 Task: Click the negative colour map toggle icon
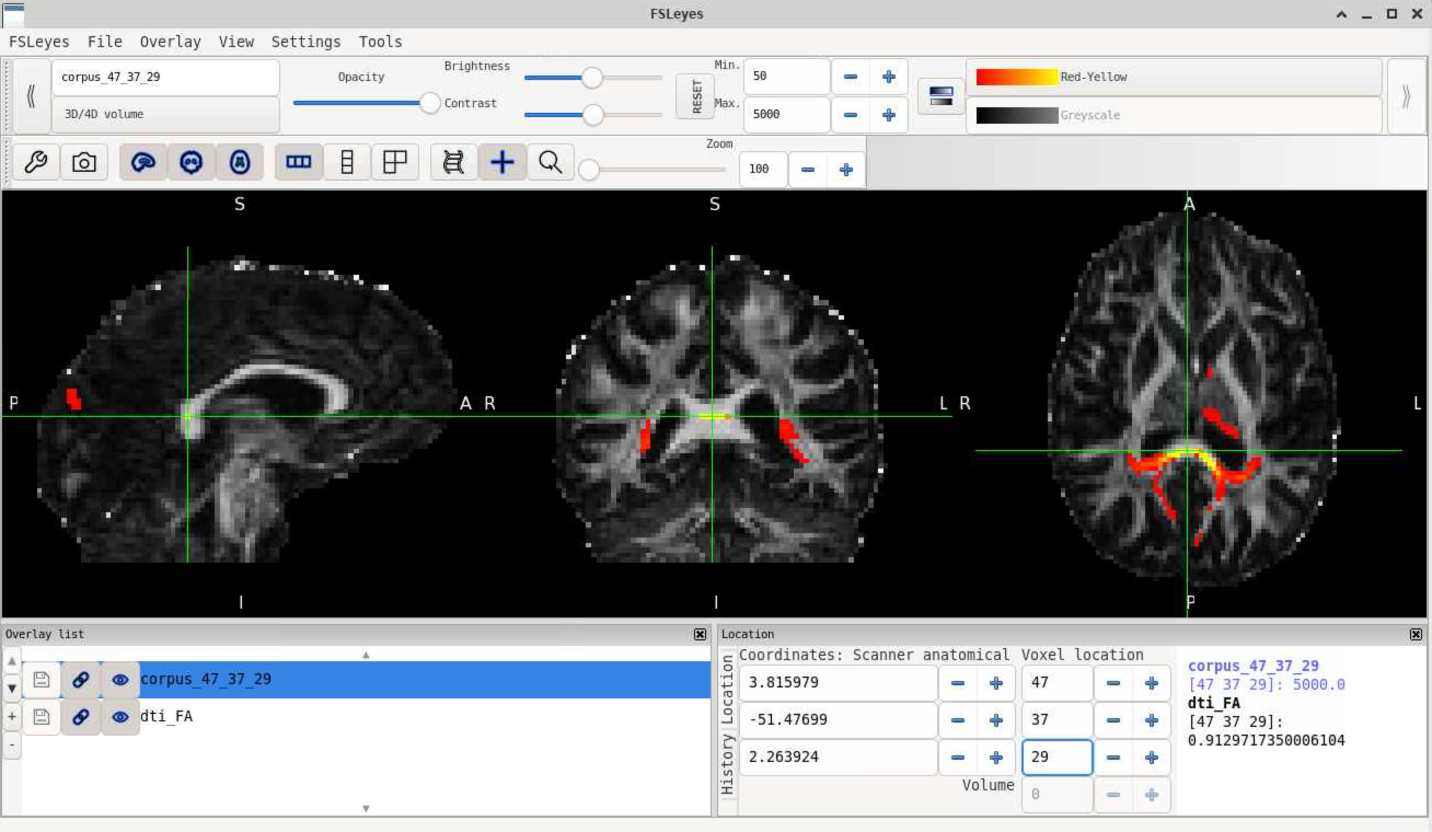(x=941, y=96)
